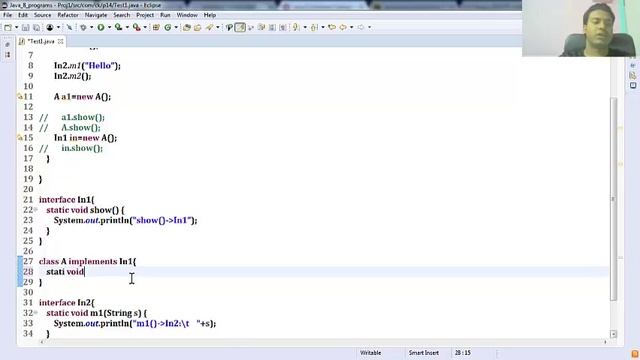This screenshot has width=640, height=360.
Task: Click the warning marker on line 11
Action: [x=20, y=96]
